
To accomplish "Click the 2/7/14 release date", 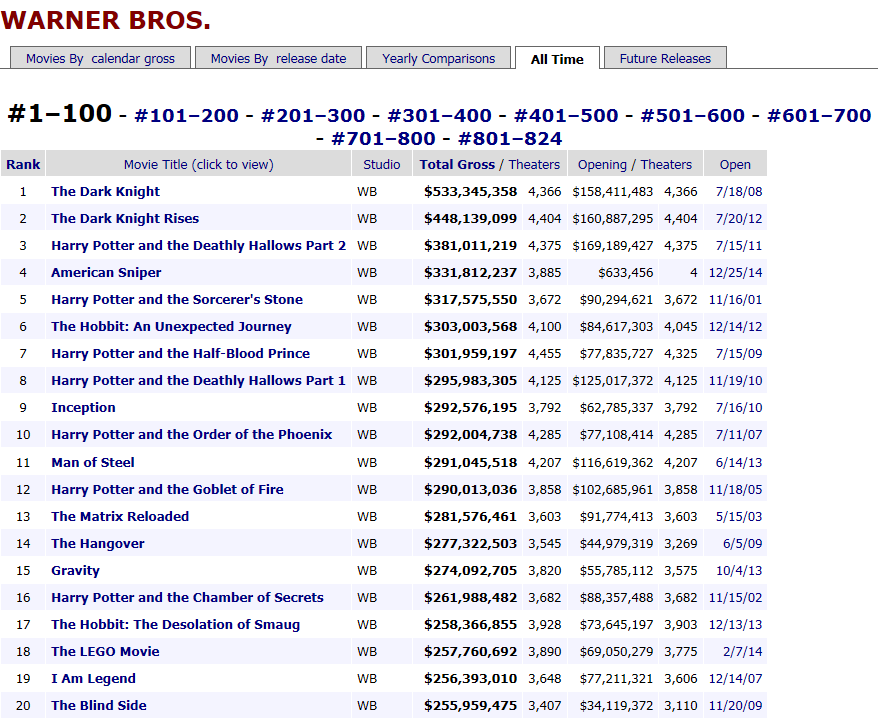I will click(x=742, y=652).
